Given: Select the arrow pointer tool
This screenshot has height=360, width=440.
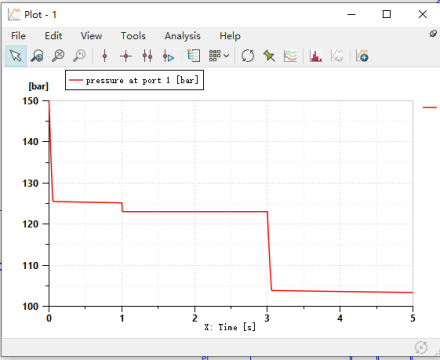Looking at the screenshot, I should click(16, 56).
